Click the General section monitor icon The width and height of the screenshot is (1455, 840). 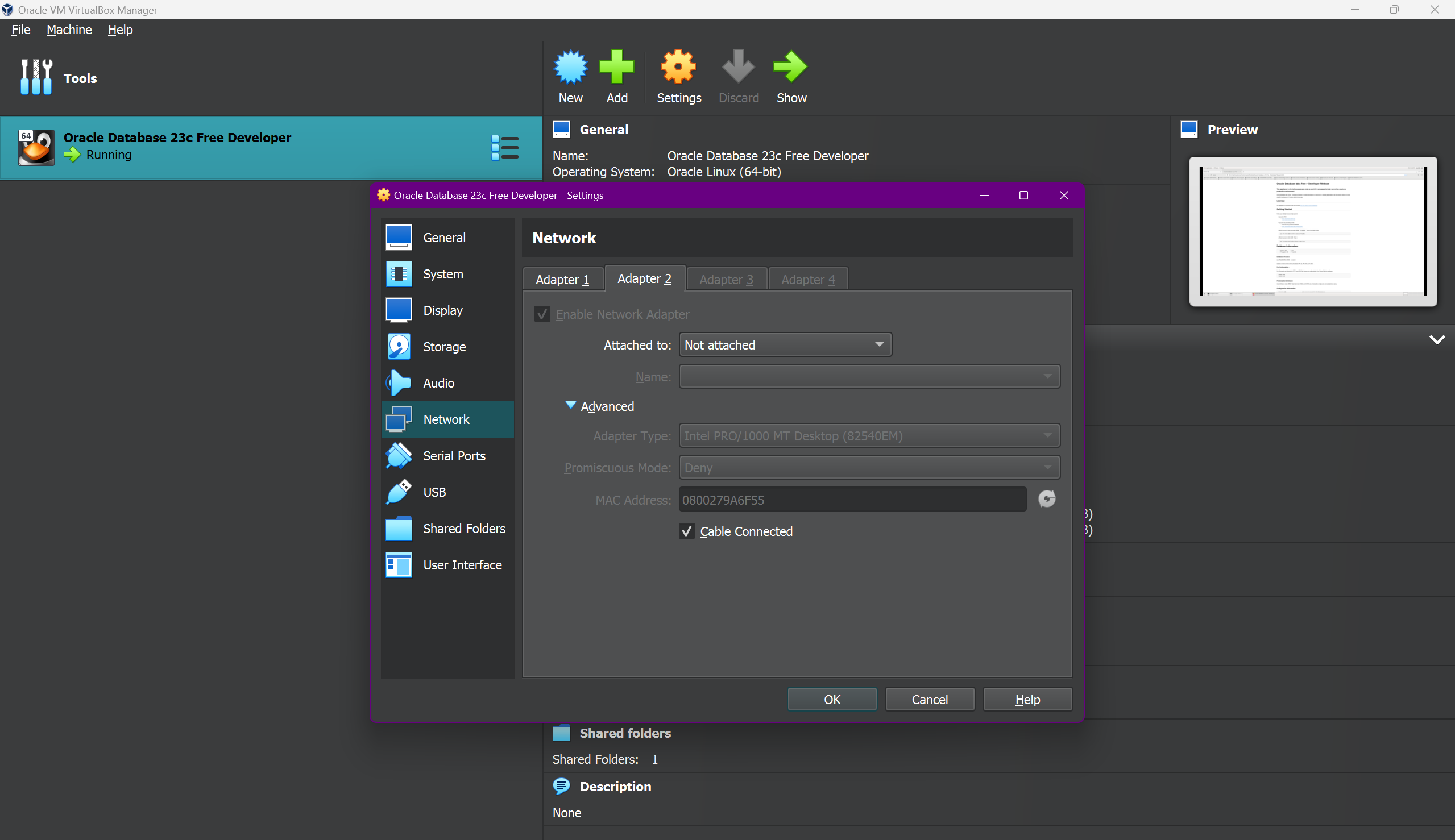[561, 129]
